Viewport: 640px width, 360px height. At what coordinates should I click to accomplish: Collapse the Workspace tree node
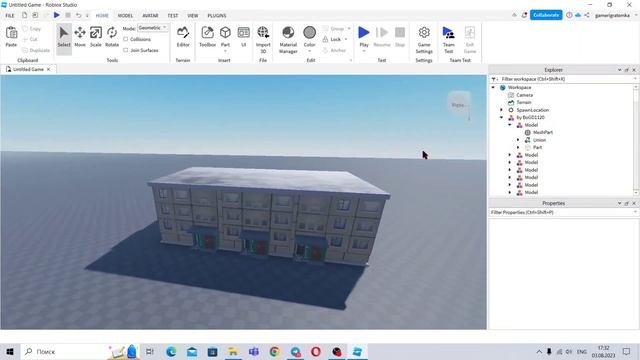[493, 87]
